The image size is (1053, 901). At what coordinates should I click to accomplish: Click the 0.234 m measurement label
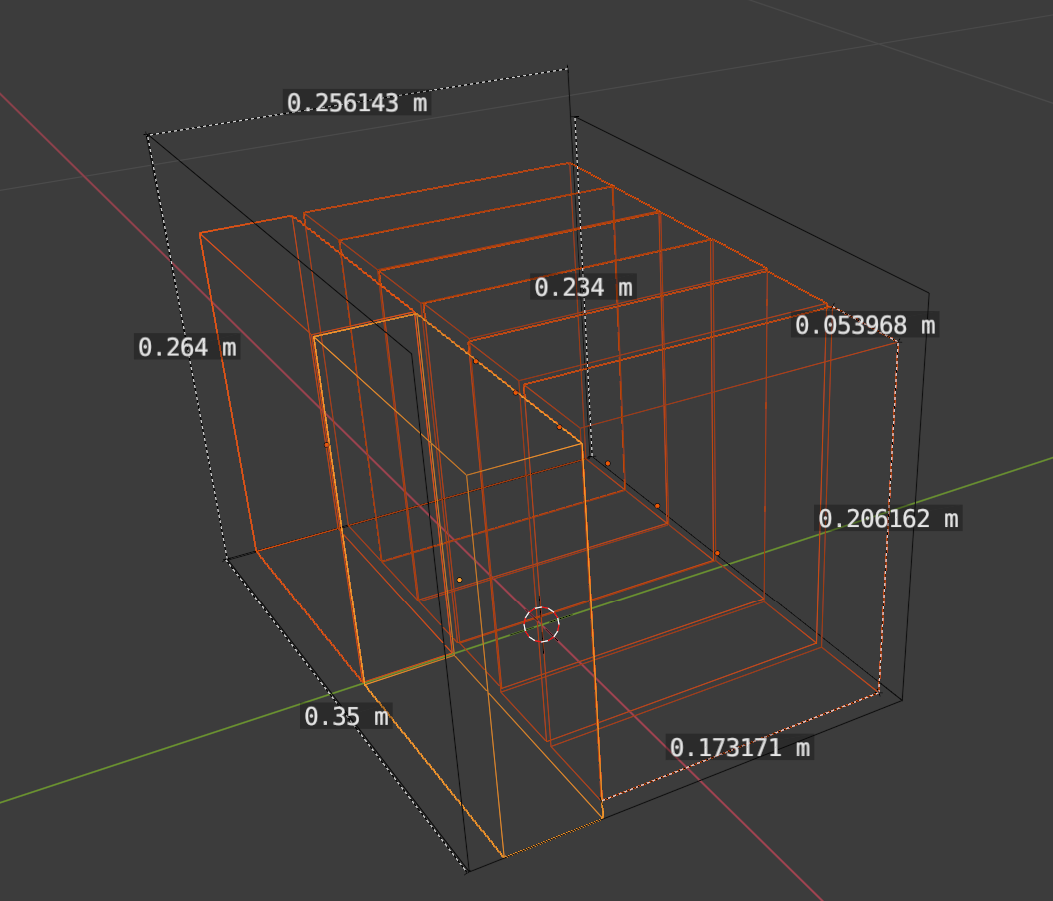pyautogui.click(x=583, y=288)
